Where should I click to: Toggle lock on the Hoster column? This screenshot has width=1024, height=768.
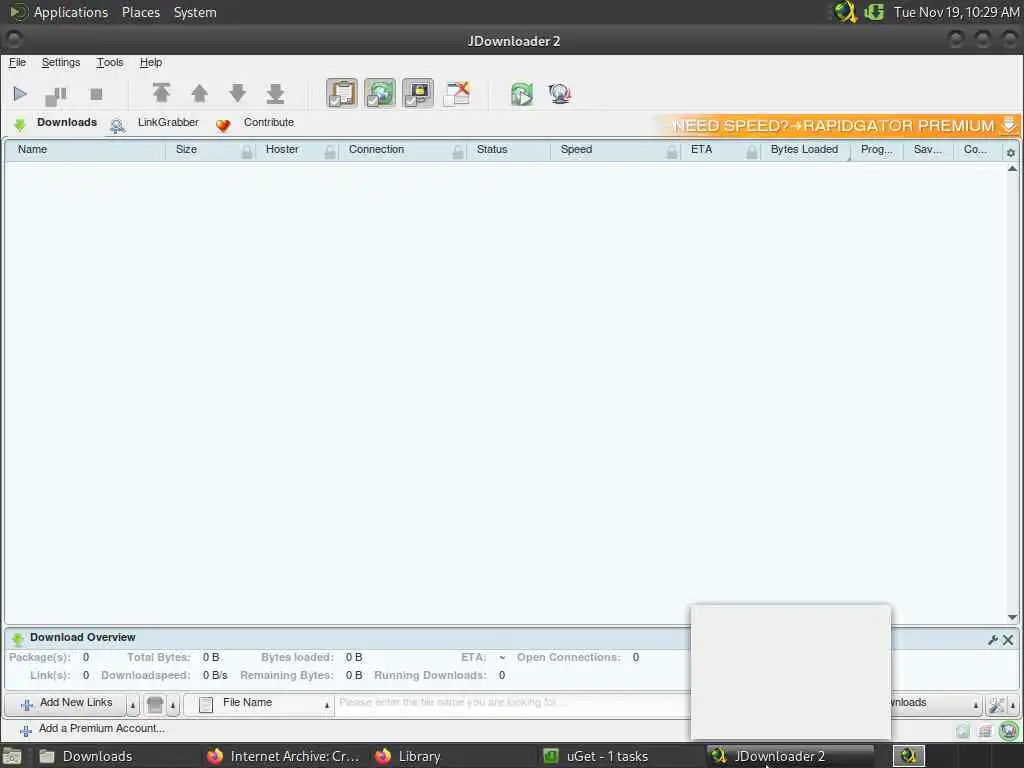coord(330,152)
